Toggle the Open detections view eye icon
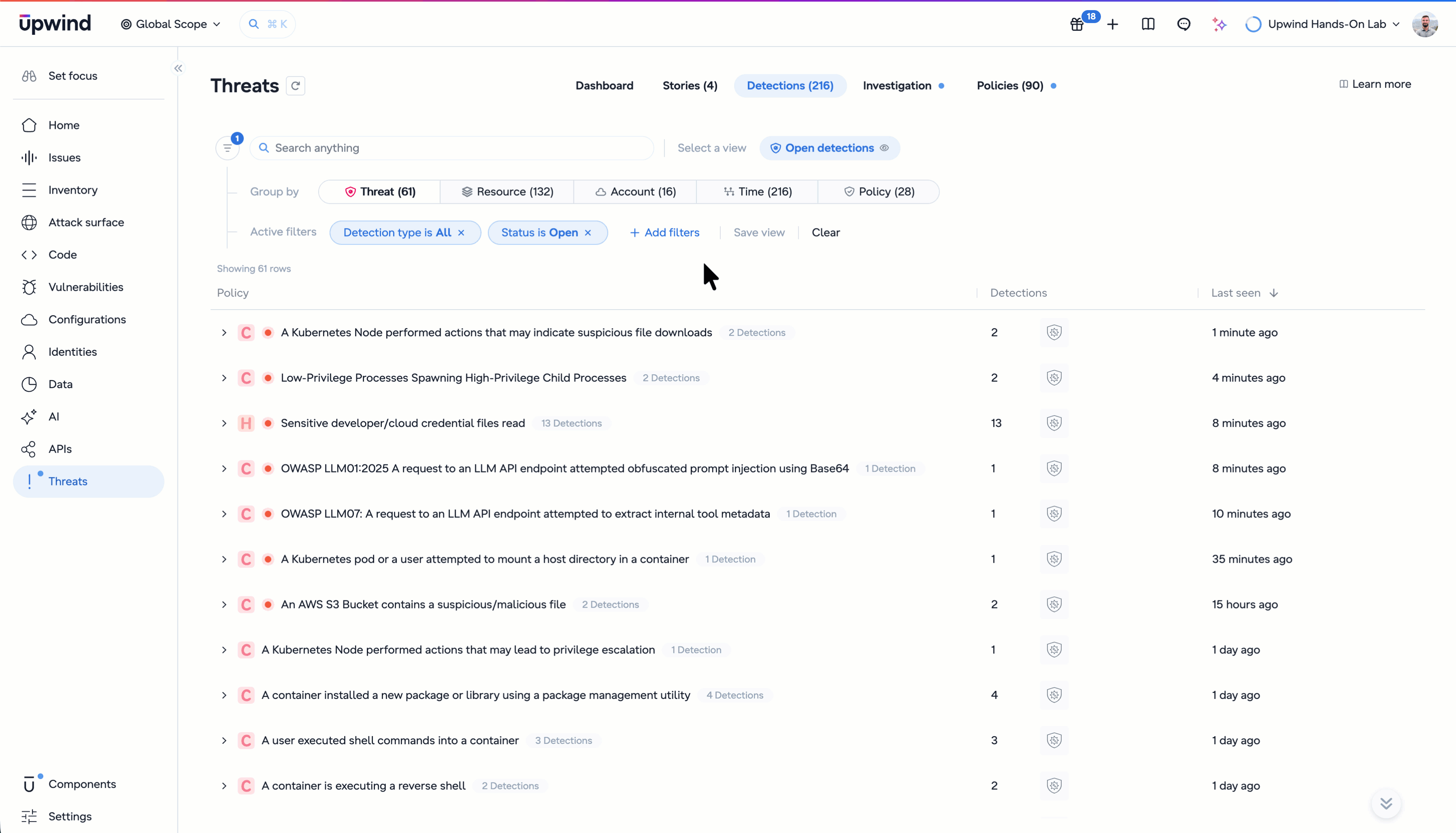 click(884, 148)
